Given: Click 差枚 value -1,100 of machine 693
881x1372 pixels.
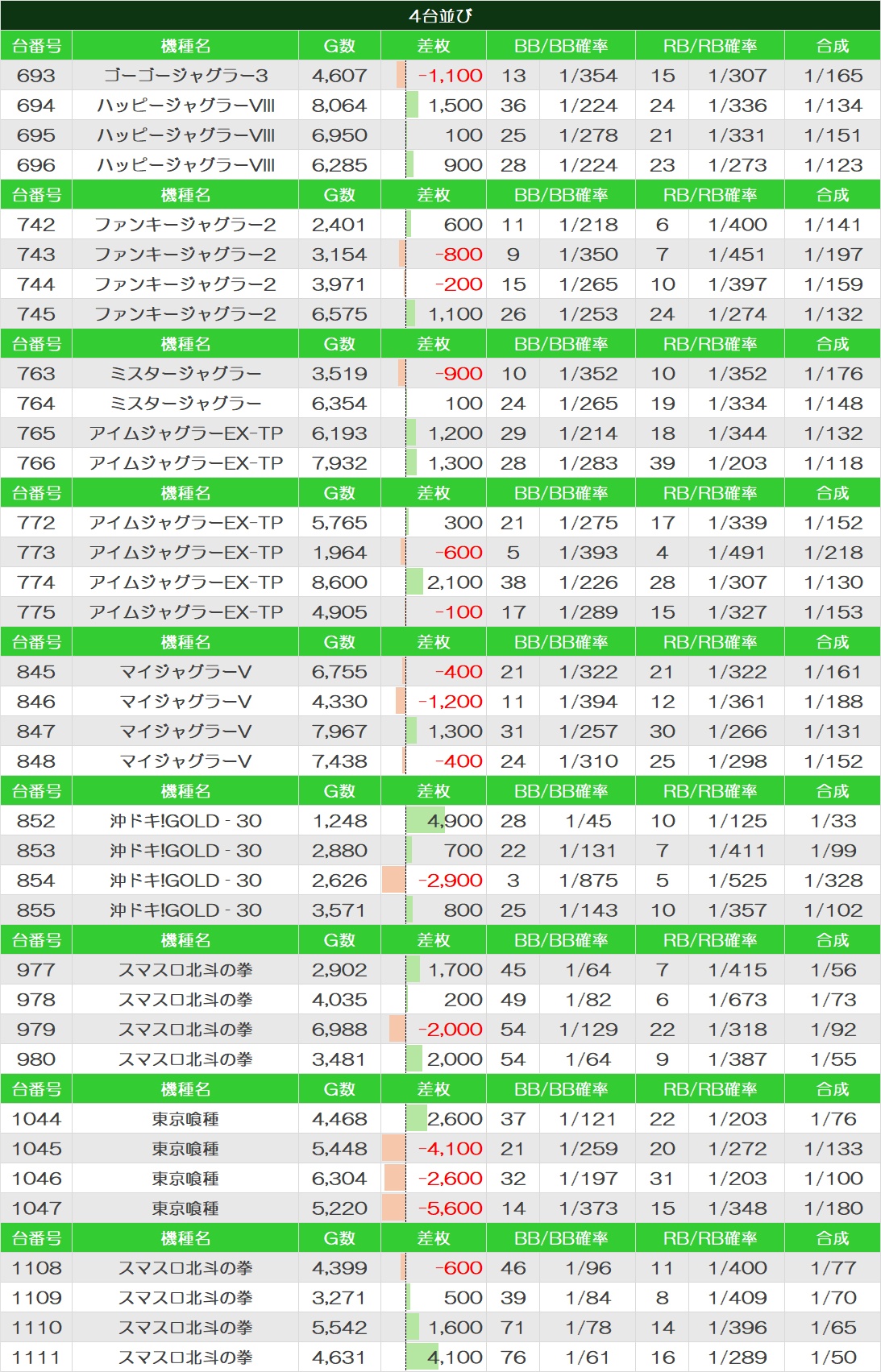Looking at the screenshot, I should (x=451, y=76).
